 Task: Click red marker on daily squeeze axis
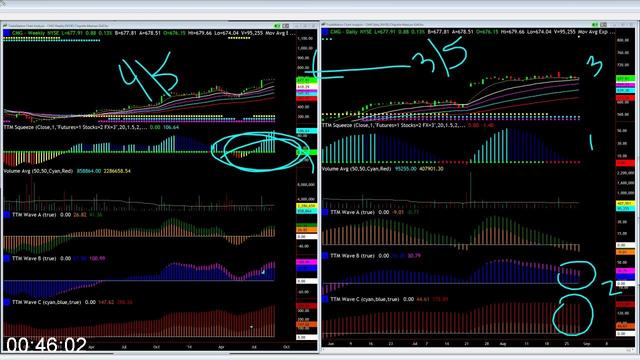(625, 163)
